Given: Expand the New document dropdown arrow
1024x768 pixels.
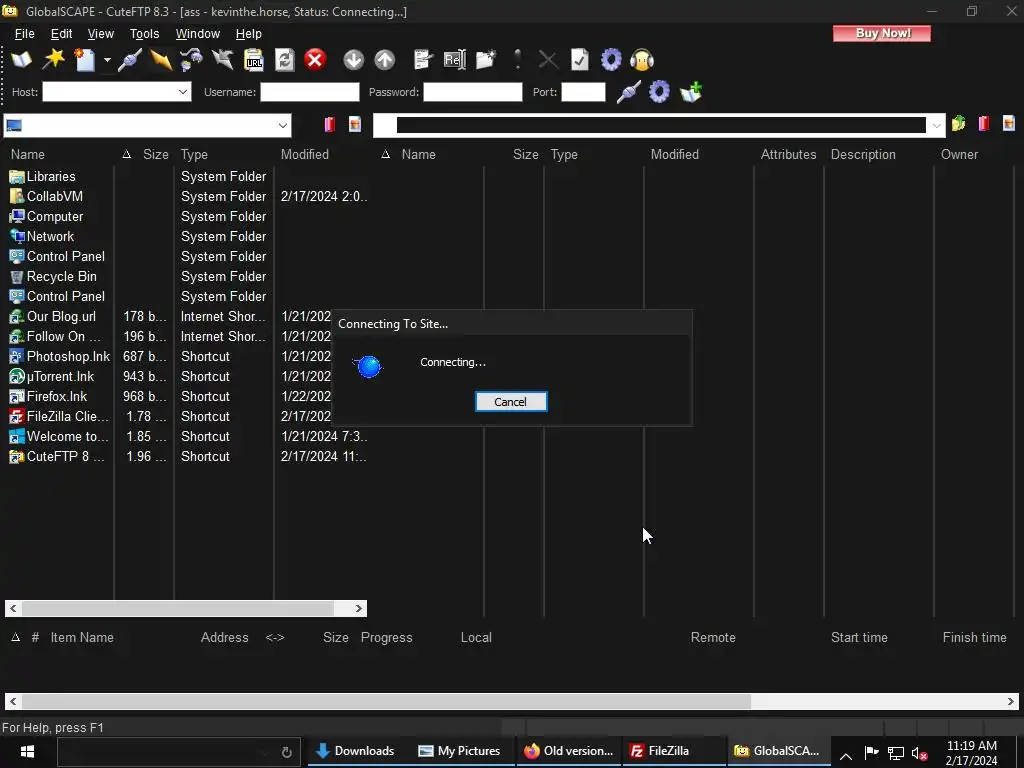Looking at the screenshot, I should pos(107,60).
